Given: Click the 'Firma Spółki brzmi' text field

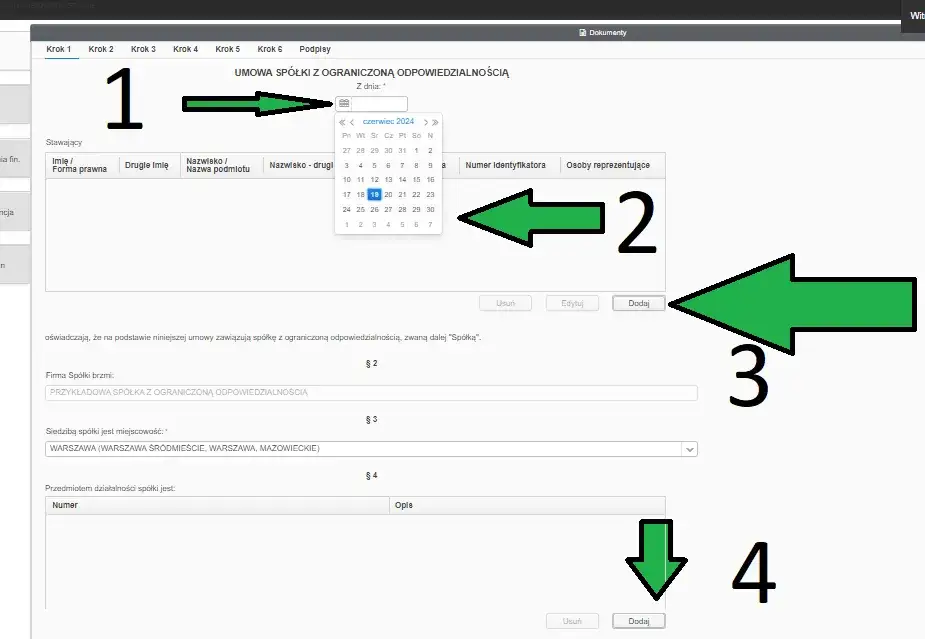Looking at the screenshot, I should pyautogui.click(x=371, y=393).
